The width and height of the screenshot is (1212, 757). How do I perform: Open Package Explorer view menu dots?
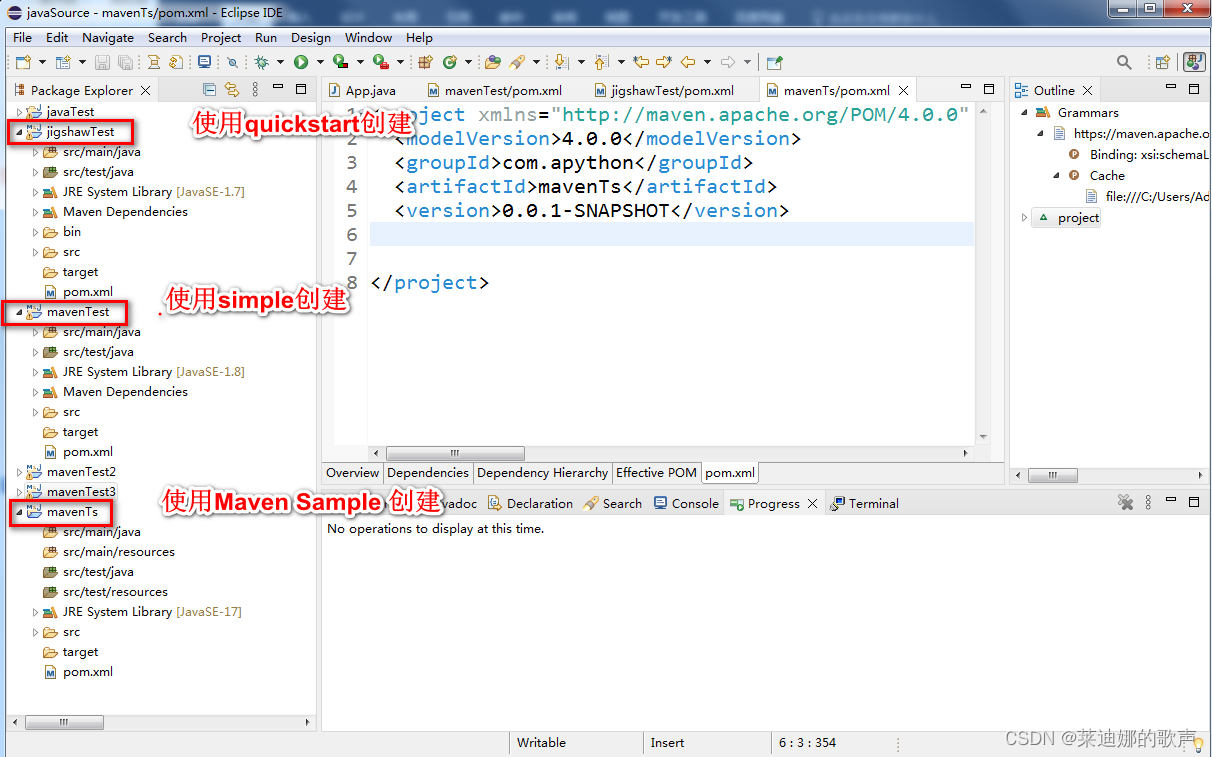coord(255,90)
